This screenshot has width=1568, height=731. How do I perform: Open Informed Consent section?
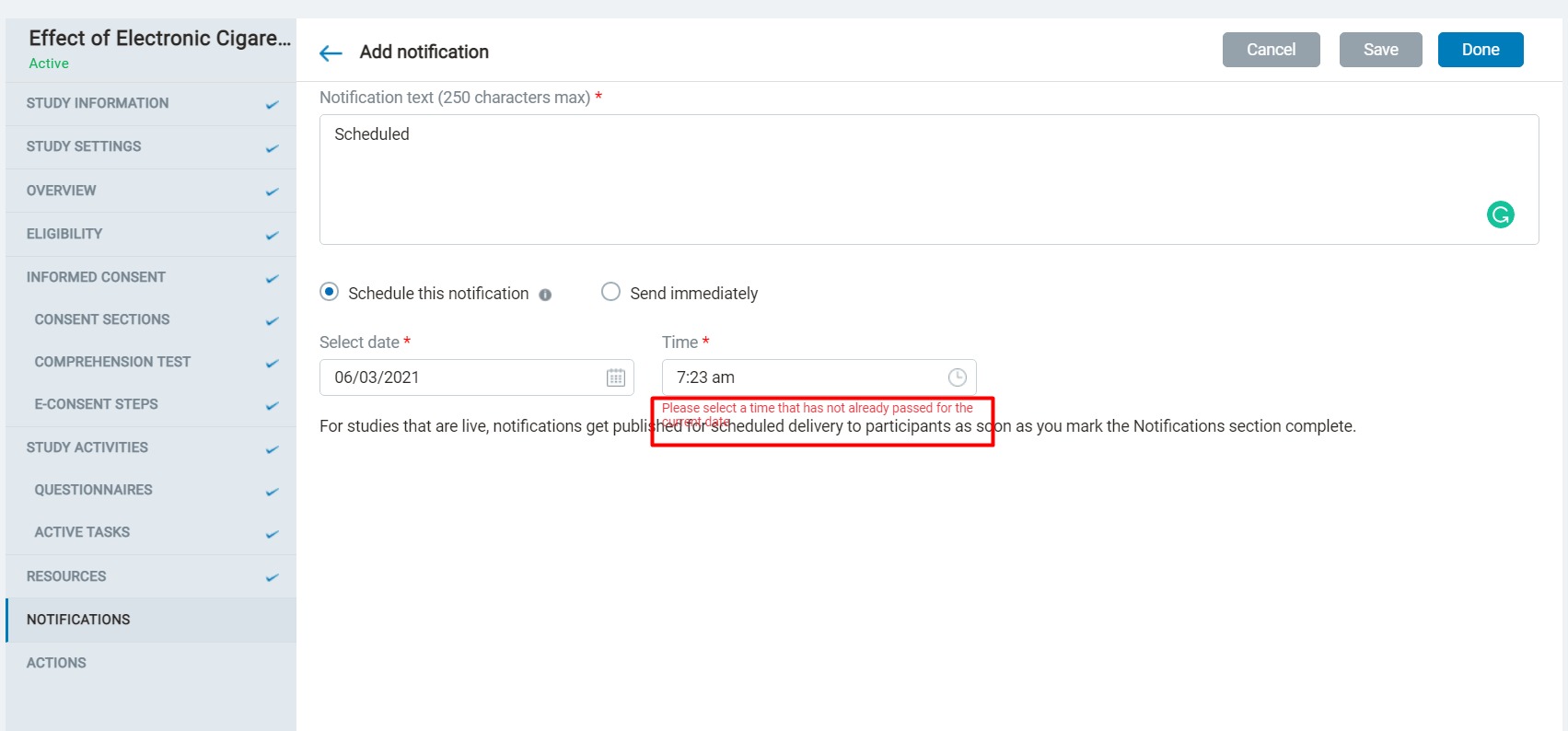(151, 277)
